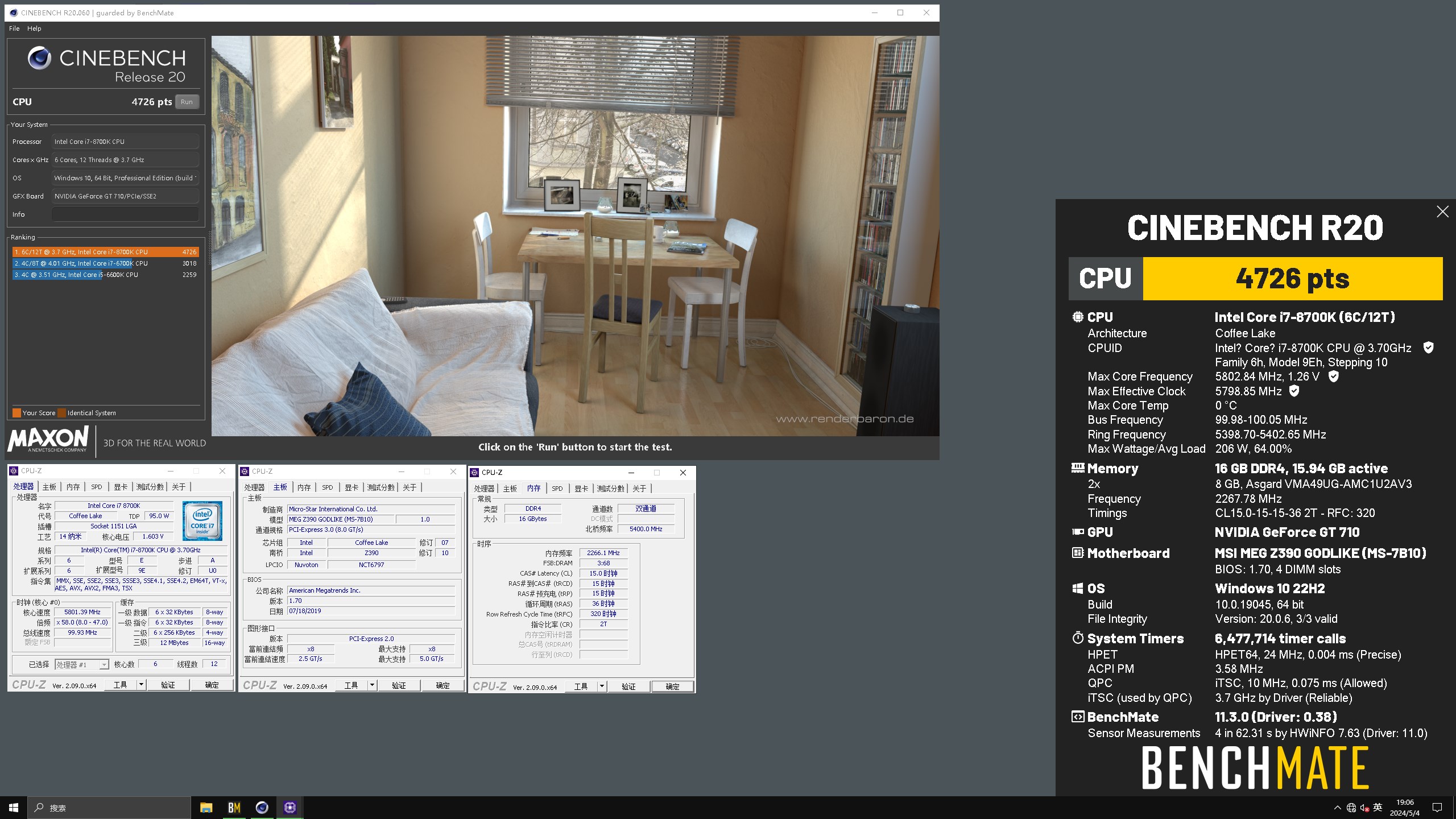Viewport: 1456px width, 819px height.
Task: Click the Intel Core i7 logo badge
Action: click(202, 520)
